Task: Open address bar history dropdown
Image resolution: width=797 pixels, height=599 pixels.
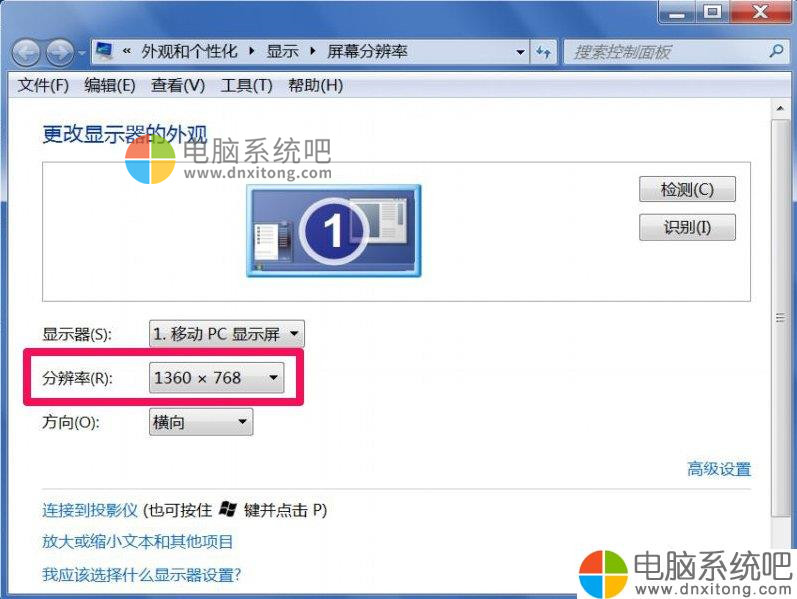Action: (520, 52)
